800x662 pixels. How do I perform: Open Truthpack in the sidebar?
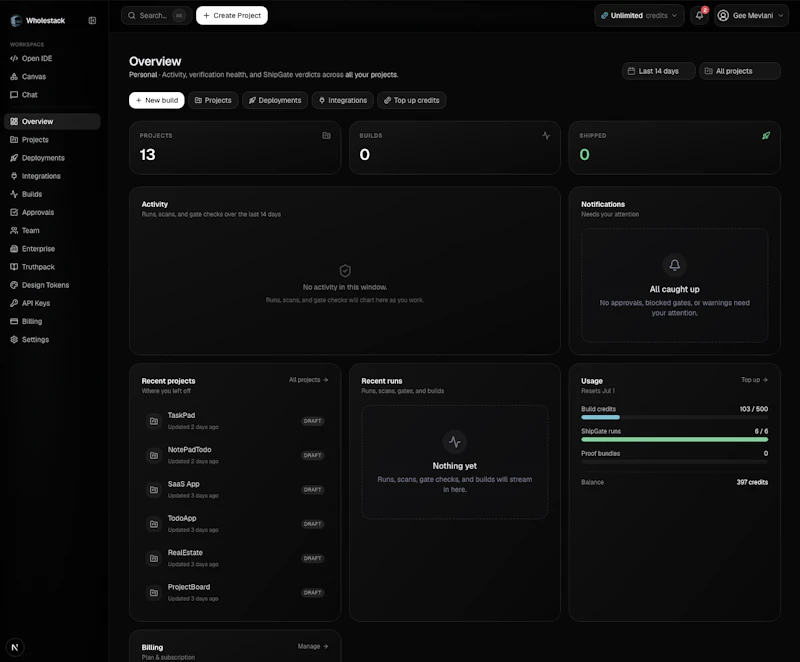pos(52,267)
